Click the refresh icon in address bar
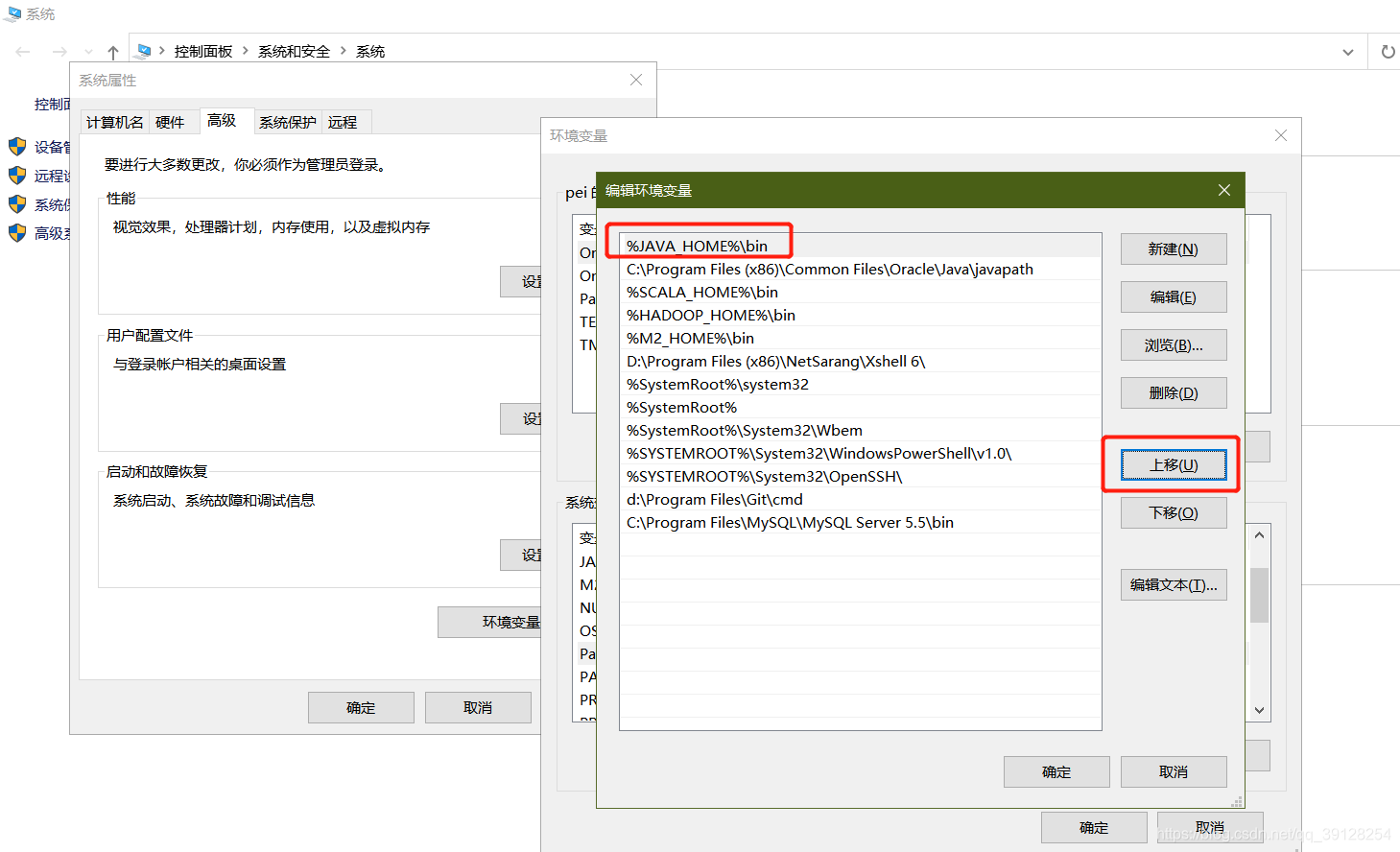Screen dimensions: 1400x852 (x=1388, y=51)
